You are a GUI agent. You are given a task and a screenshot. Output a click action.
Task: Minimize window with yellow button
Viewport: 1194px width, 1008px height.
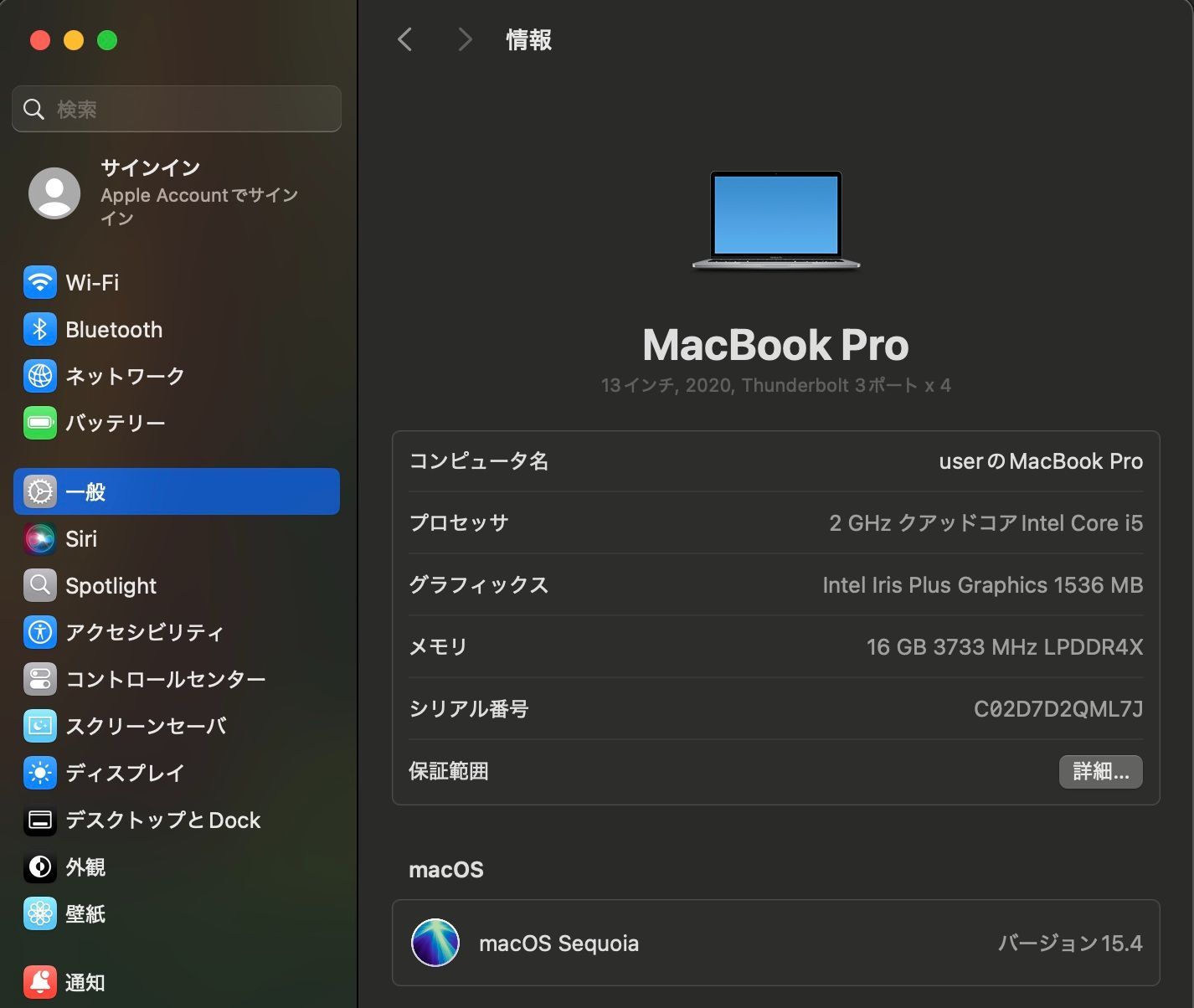click(74, 40)
